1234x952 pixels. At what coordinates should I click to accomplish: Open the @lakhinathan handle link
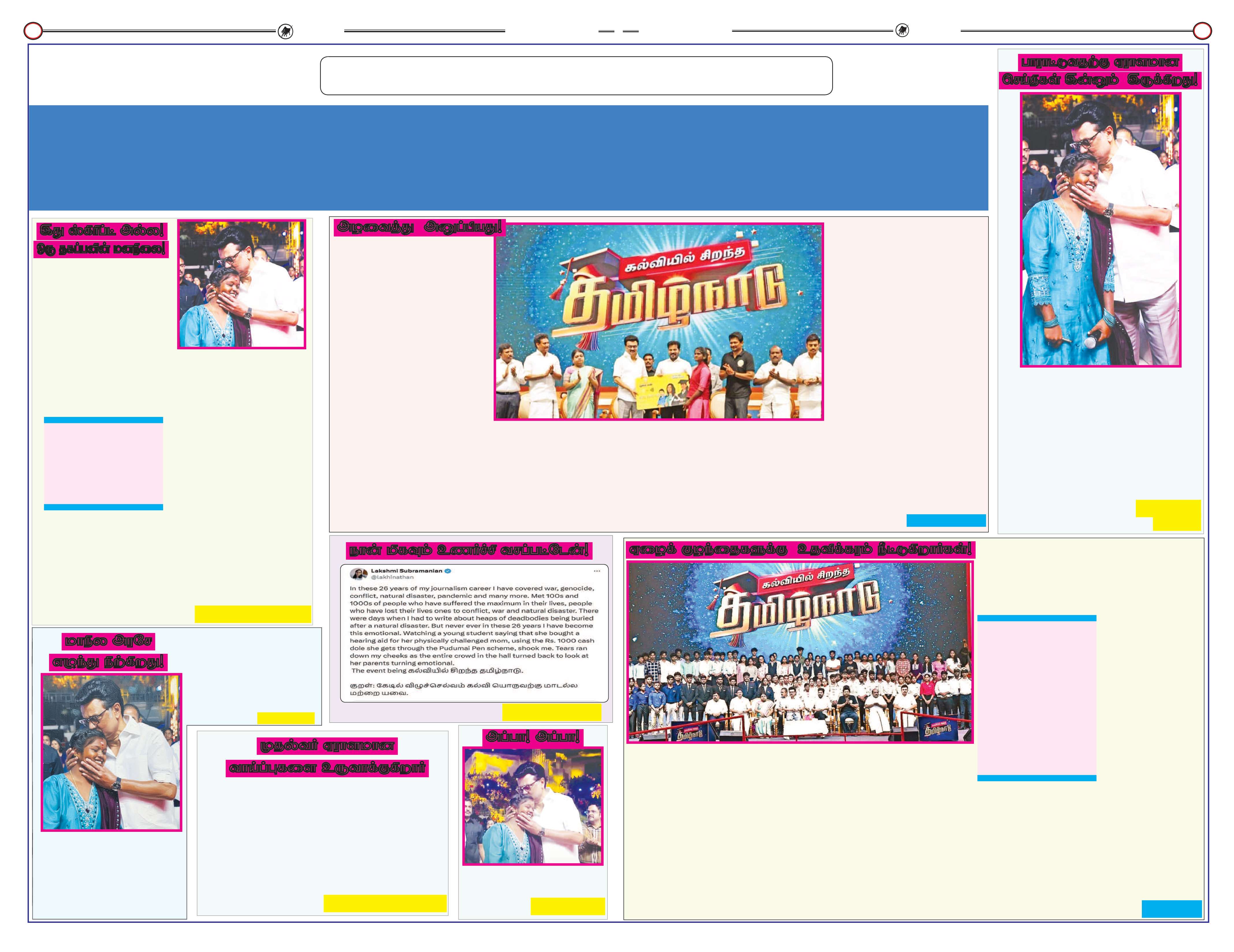392,578
